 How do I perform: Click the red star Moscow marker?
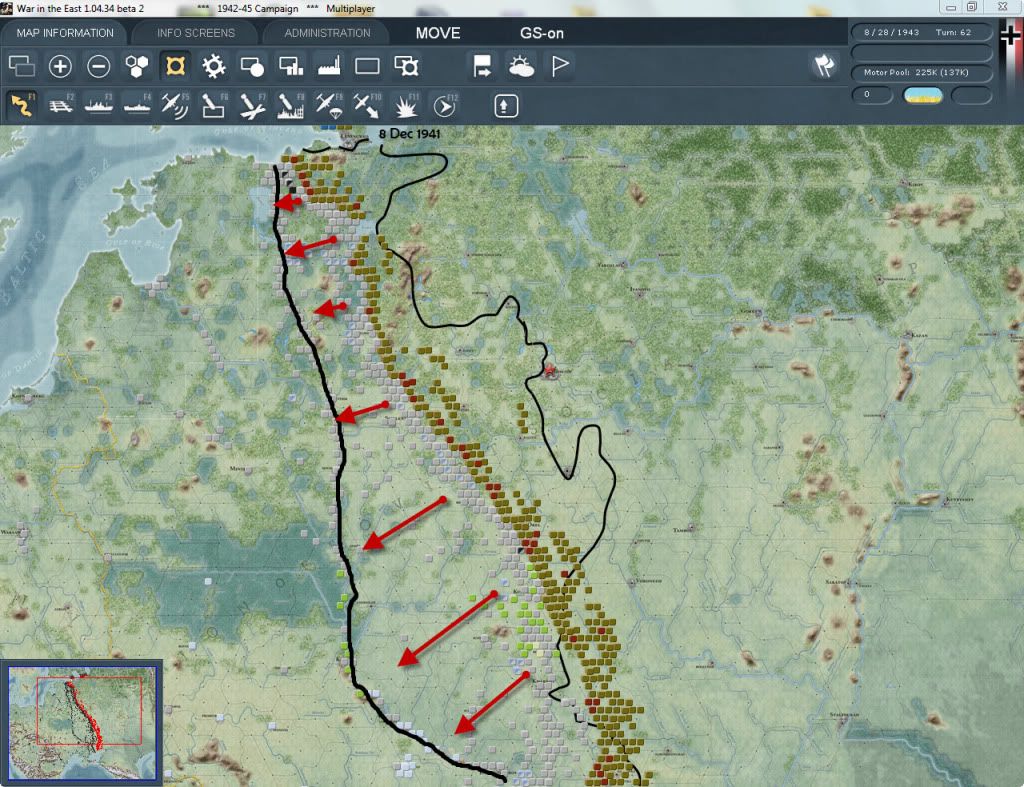click(550, 370)
